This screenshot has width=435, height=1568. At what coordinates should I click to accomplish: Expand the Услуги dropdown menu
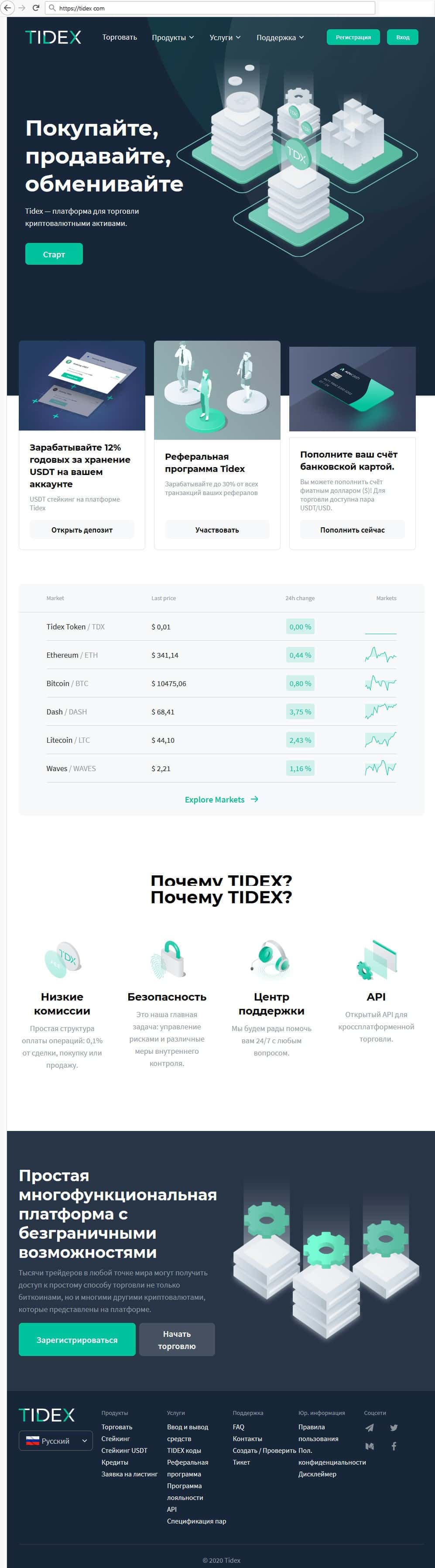pyautogui.click(x=225, y=37)
